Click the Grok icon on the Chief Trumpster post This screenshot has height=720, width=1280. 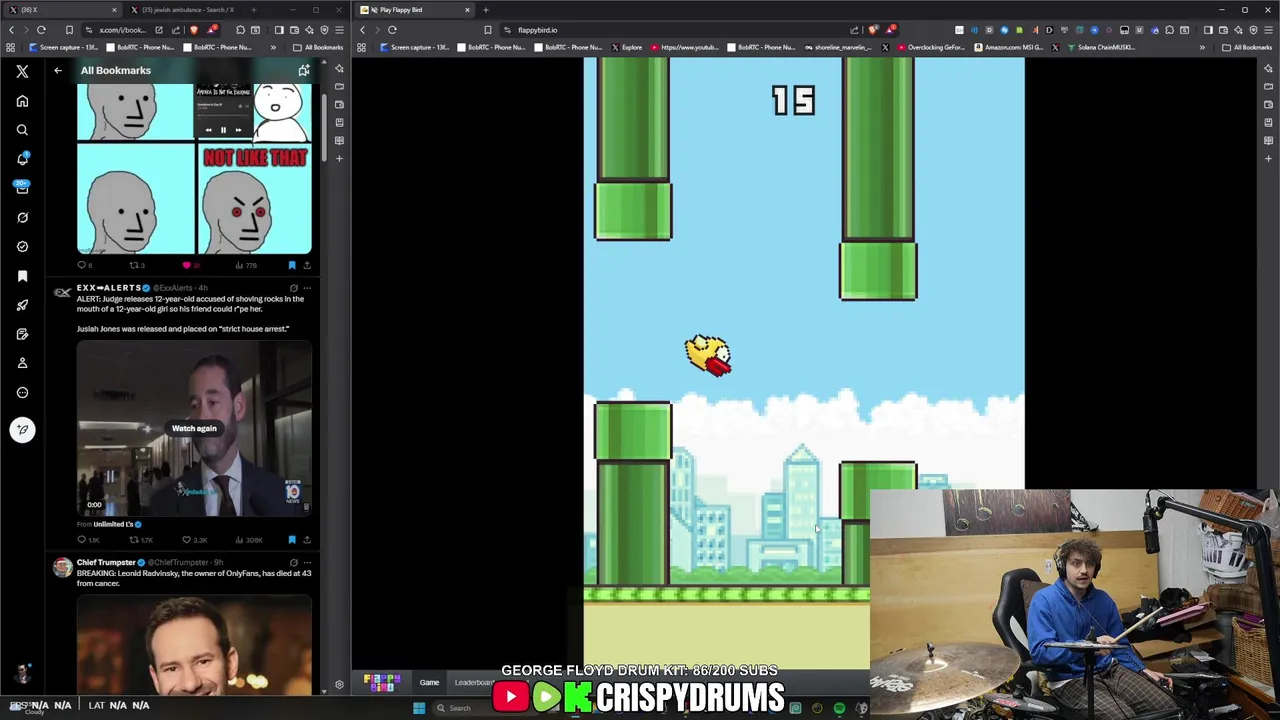[293, 563]
